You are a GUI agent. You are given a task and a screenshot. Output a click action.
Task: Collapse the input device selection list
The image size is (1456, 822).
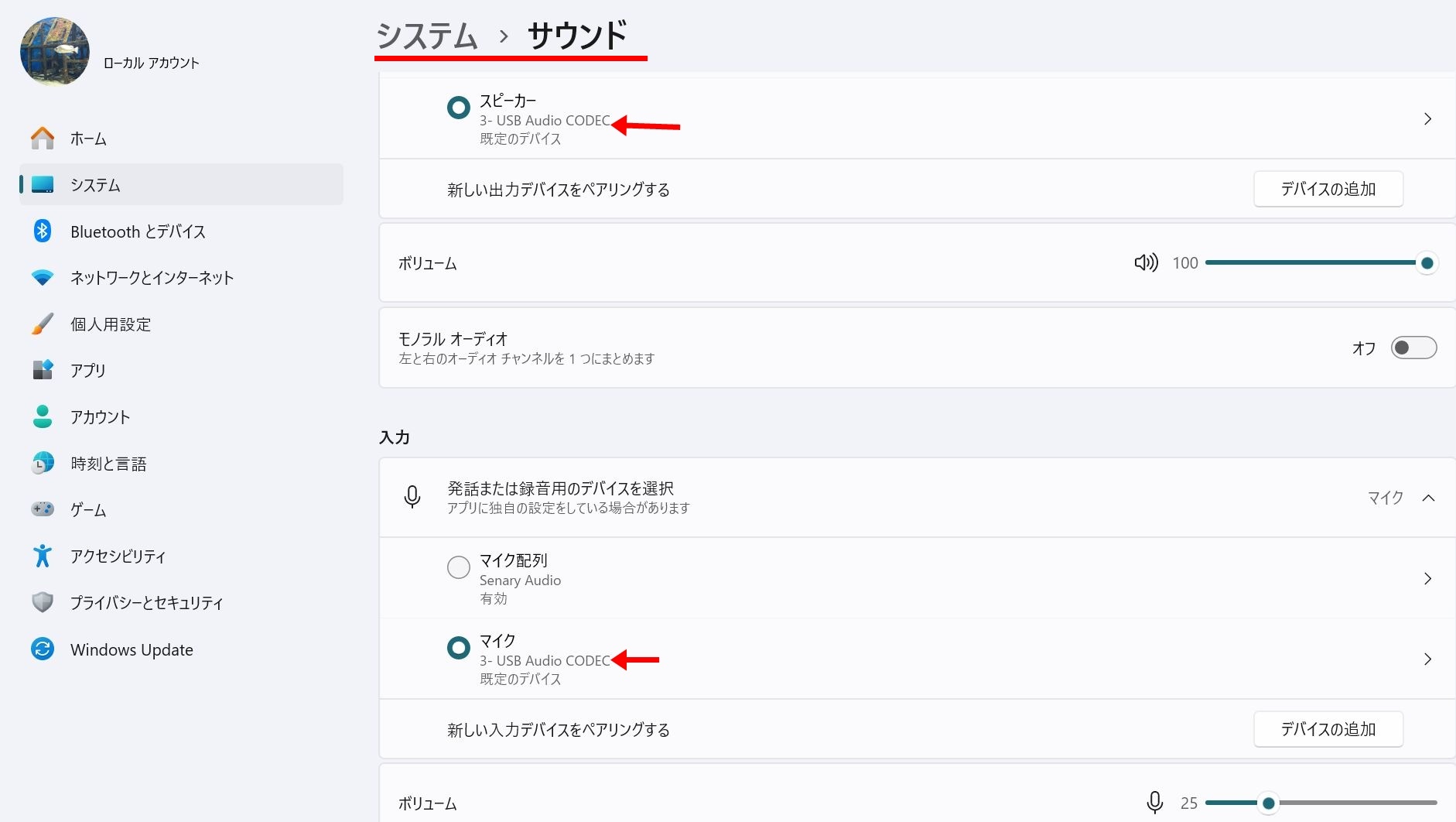pyautogui.click(x=1428, y=498)
